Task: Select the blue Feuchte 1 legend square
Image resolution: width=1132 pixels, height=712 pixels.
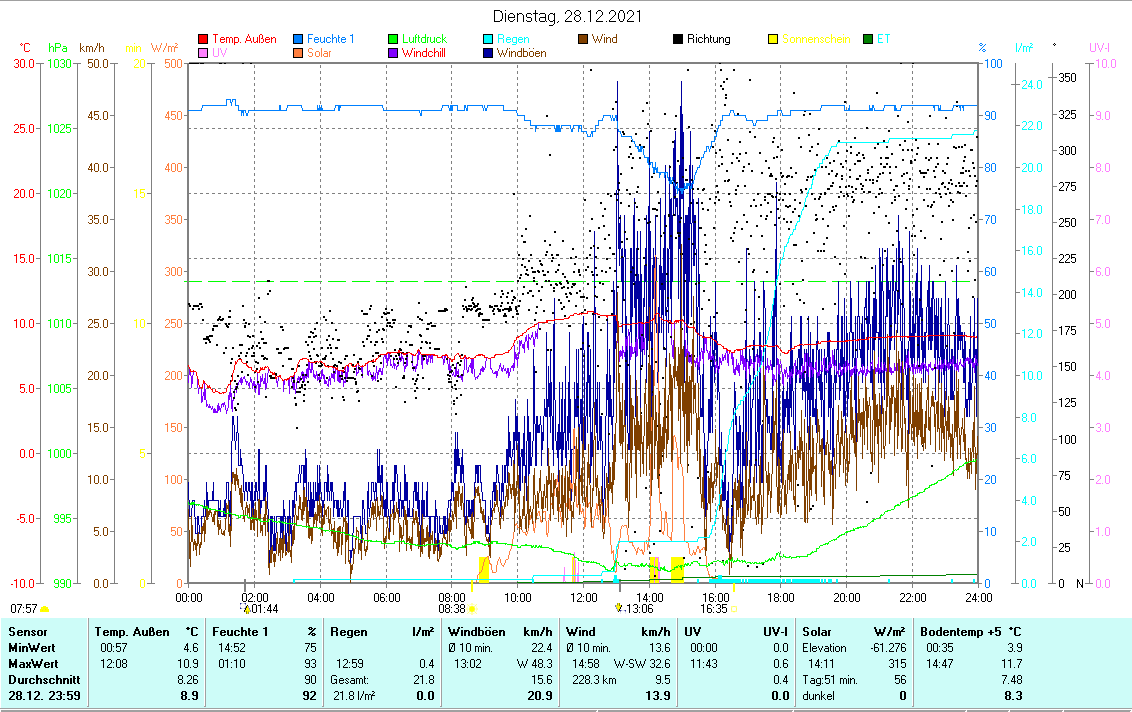Action: [298, 40]
